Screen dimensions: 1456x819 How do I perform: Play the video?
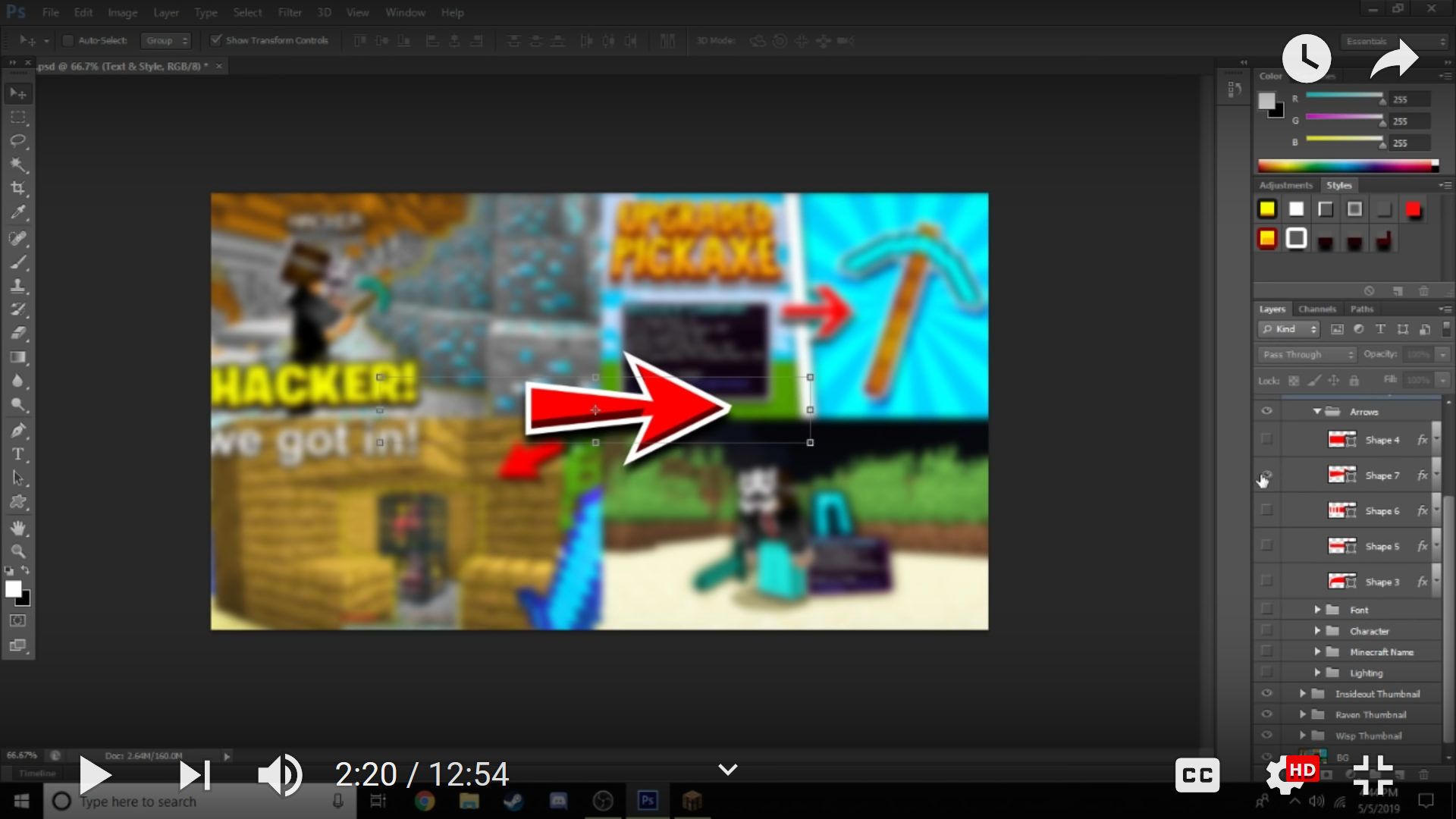pyautogui.click(x=96, y=774)
